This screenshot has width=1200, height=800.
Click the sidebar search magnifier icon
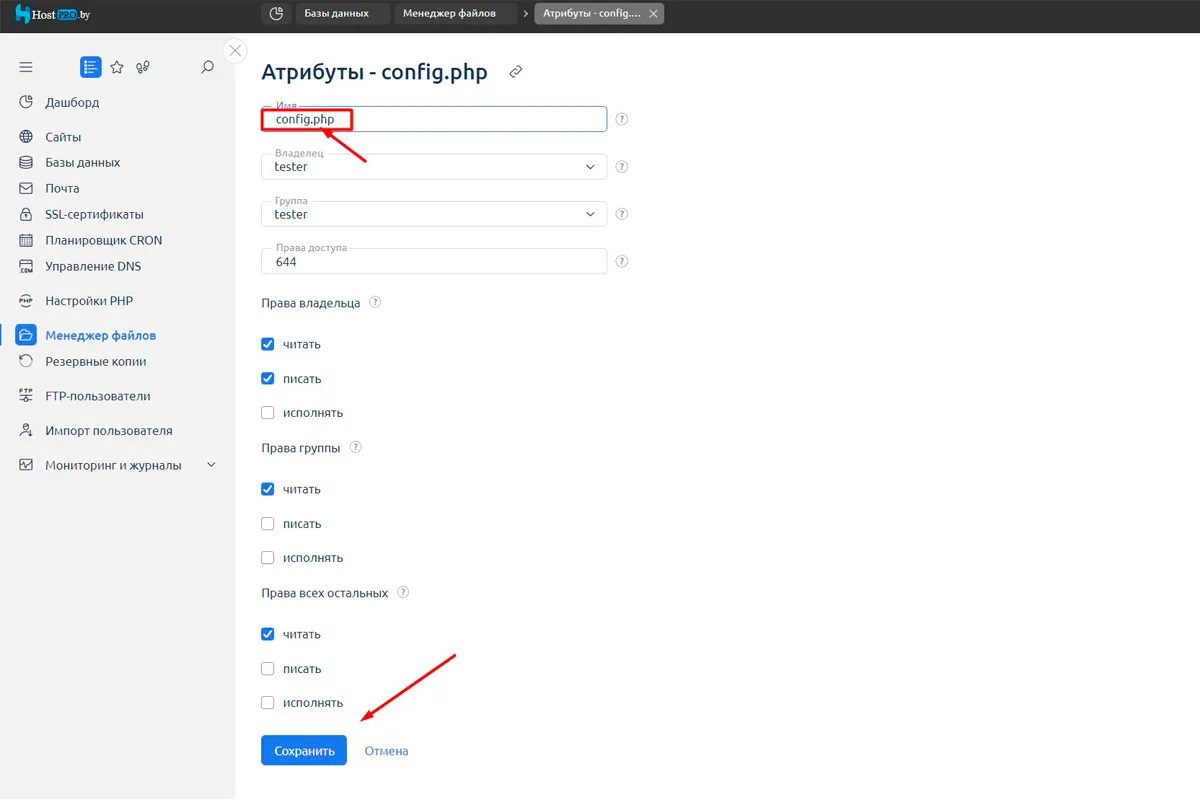(x=207, y=67)
